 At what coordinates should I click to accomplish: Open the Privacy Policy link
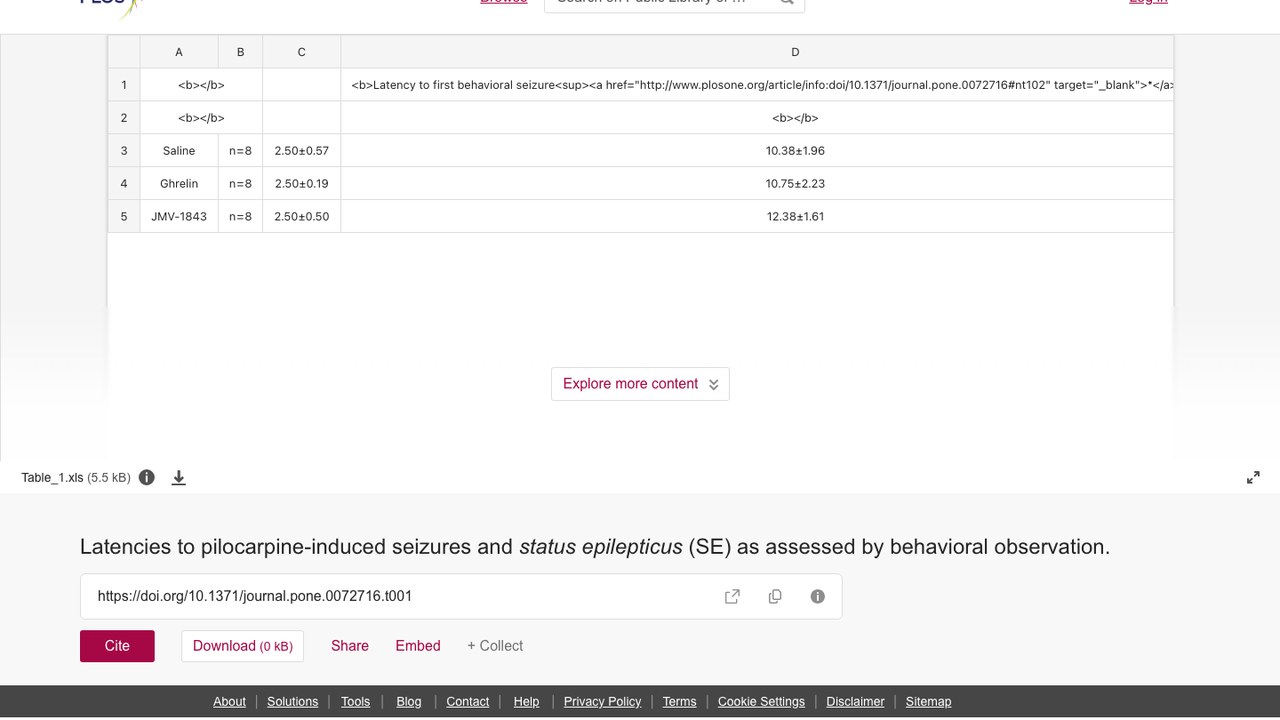(602, 701)
